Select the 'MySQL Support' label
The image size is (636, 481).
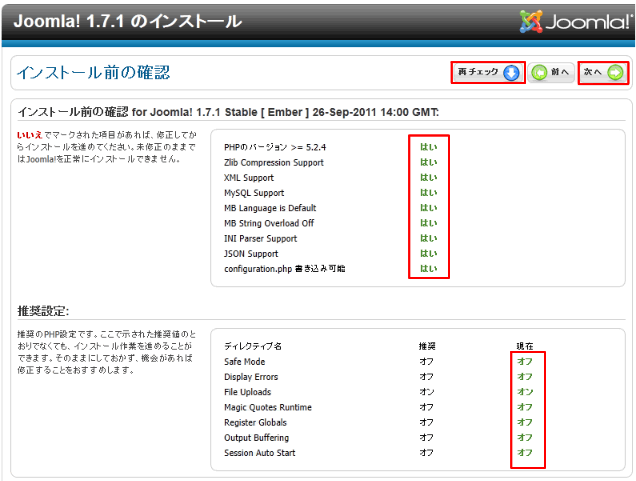[254, 193]
